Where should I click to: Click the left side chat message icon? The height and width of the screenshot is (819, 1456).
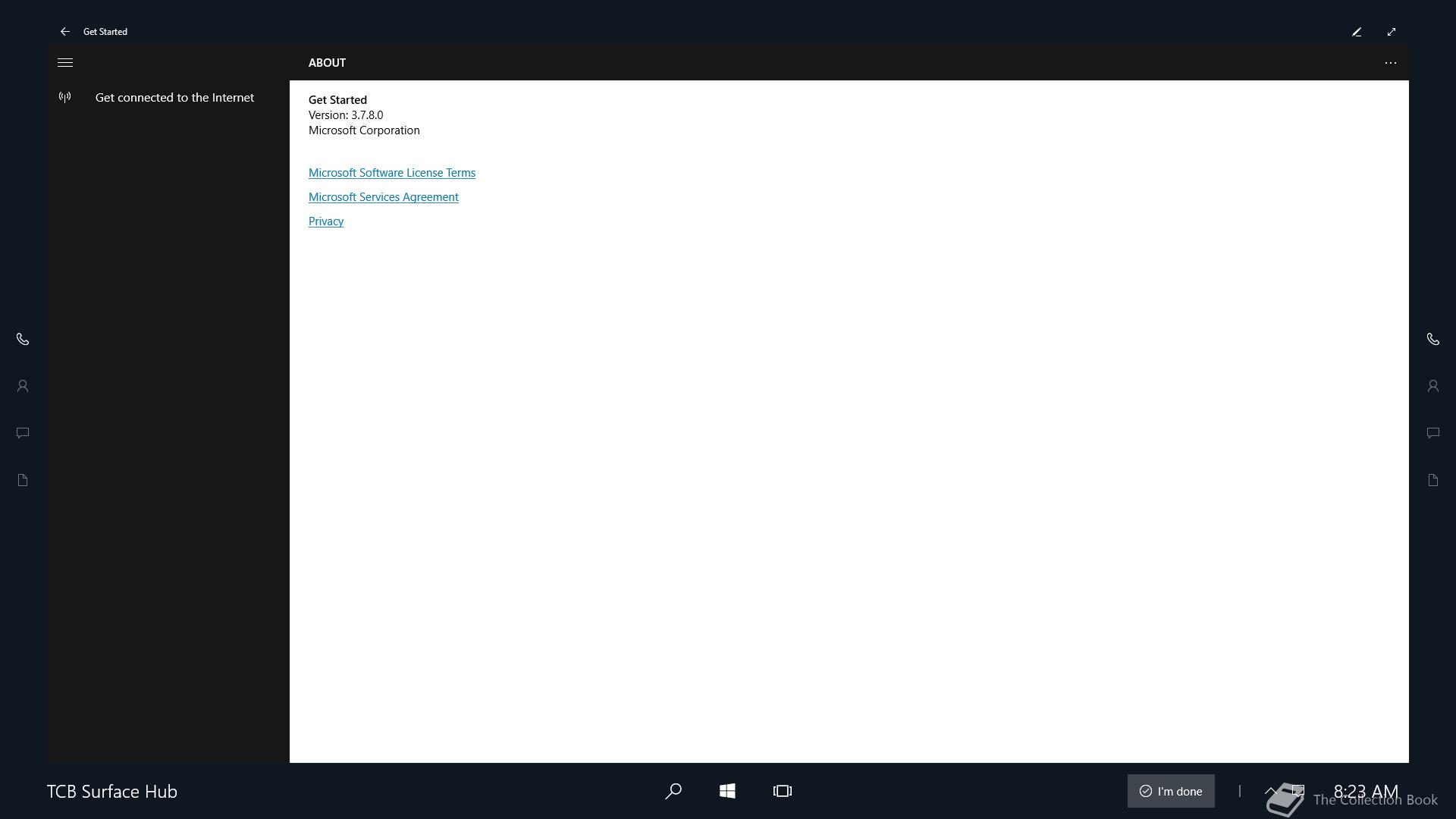coord(23,433)
